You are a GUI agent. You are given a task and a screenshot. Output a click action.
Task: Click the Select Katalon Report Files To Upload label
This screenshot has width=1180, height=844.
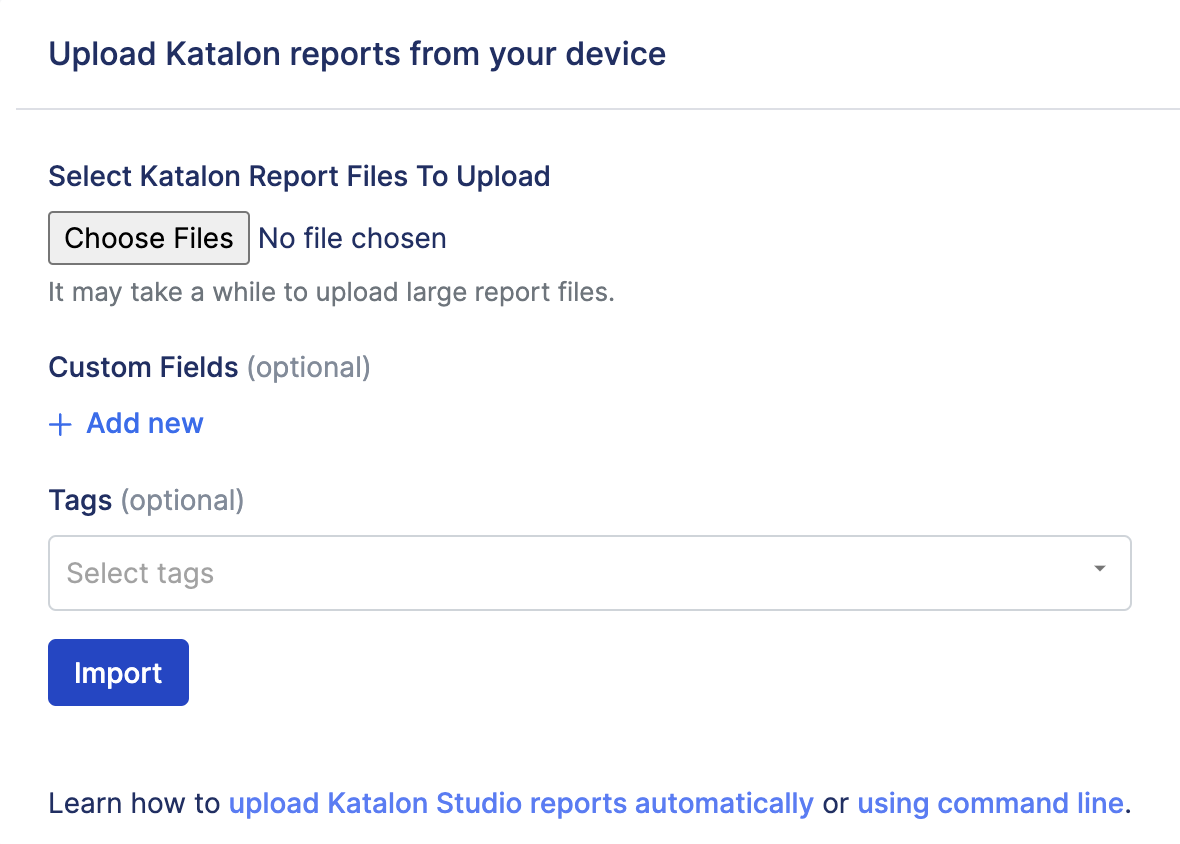tap(299, 177)
